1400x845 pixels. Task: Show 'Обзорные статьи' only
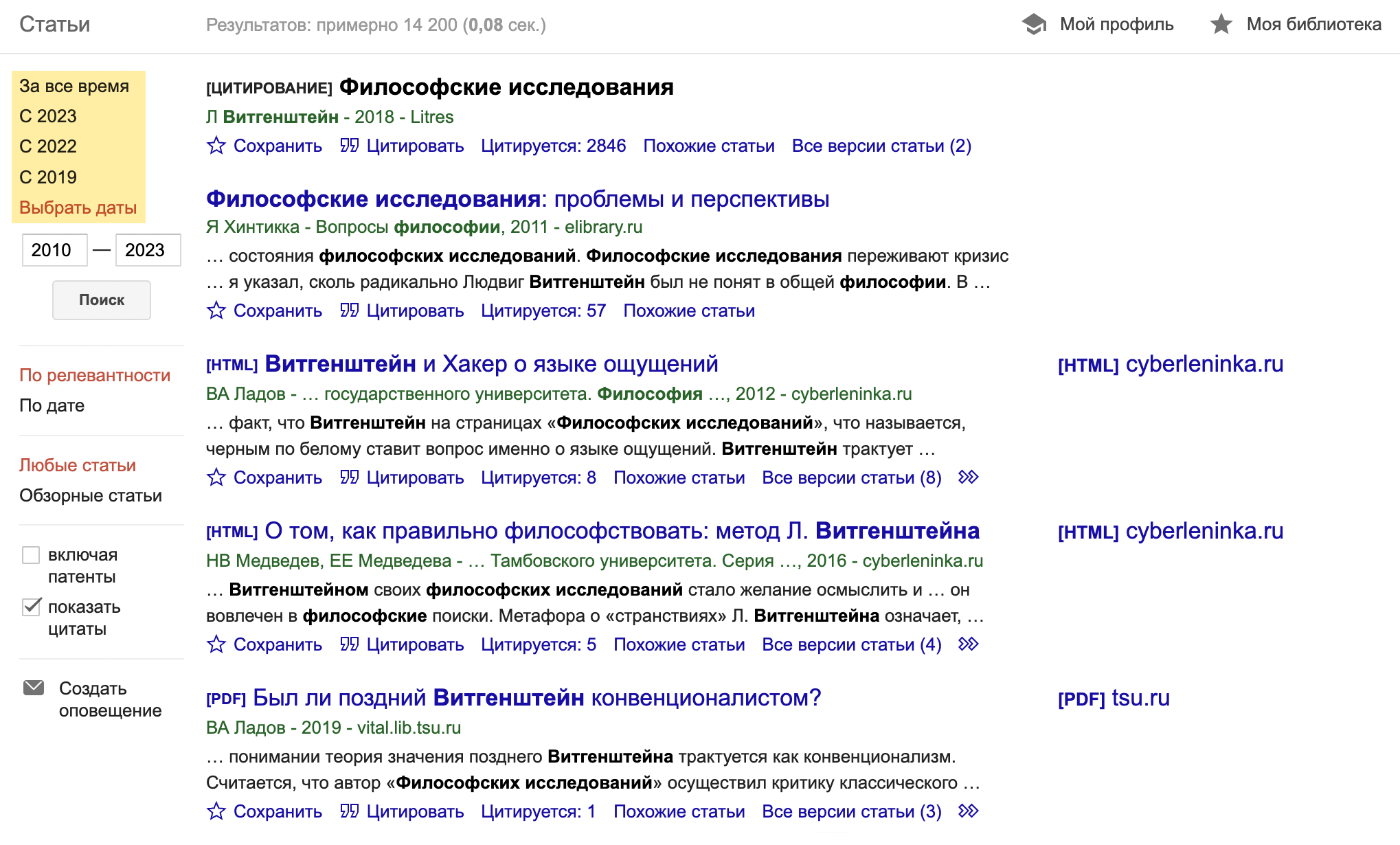point(91,495)
